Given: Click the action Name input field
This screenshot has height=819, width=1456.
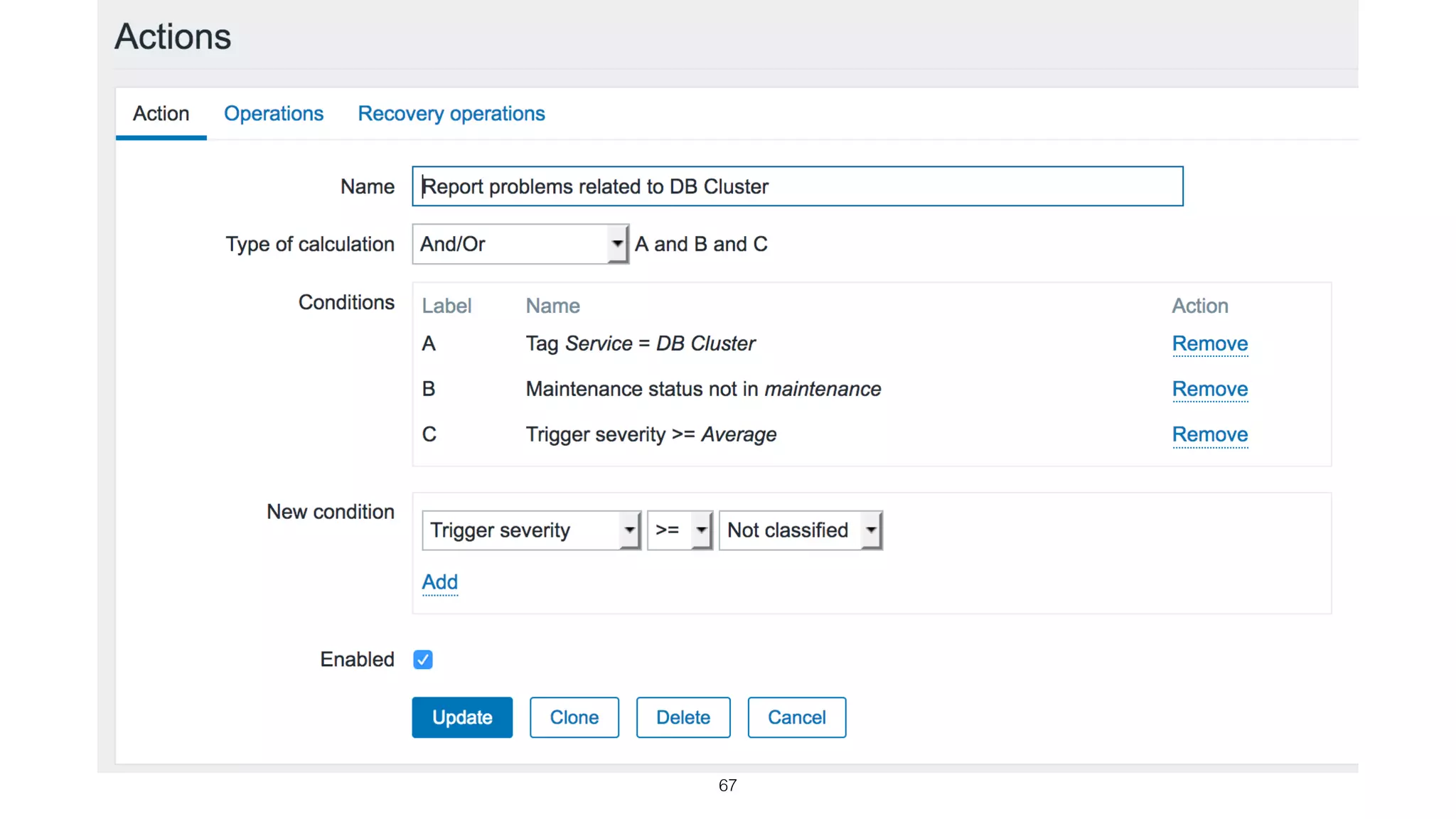Looking at the screenshot, I should click(x=797, y=186).
